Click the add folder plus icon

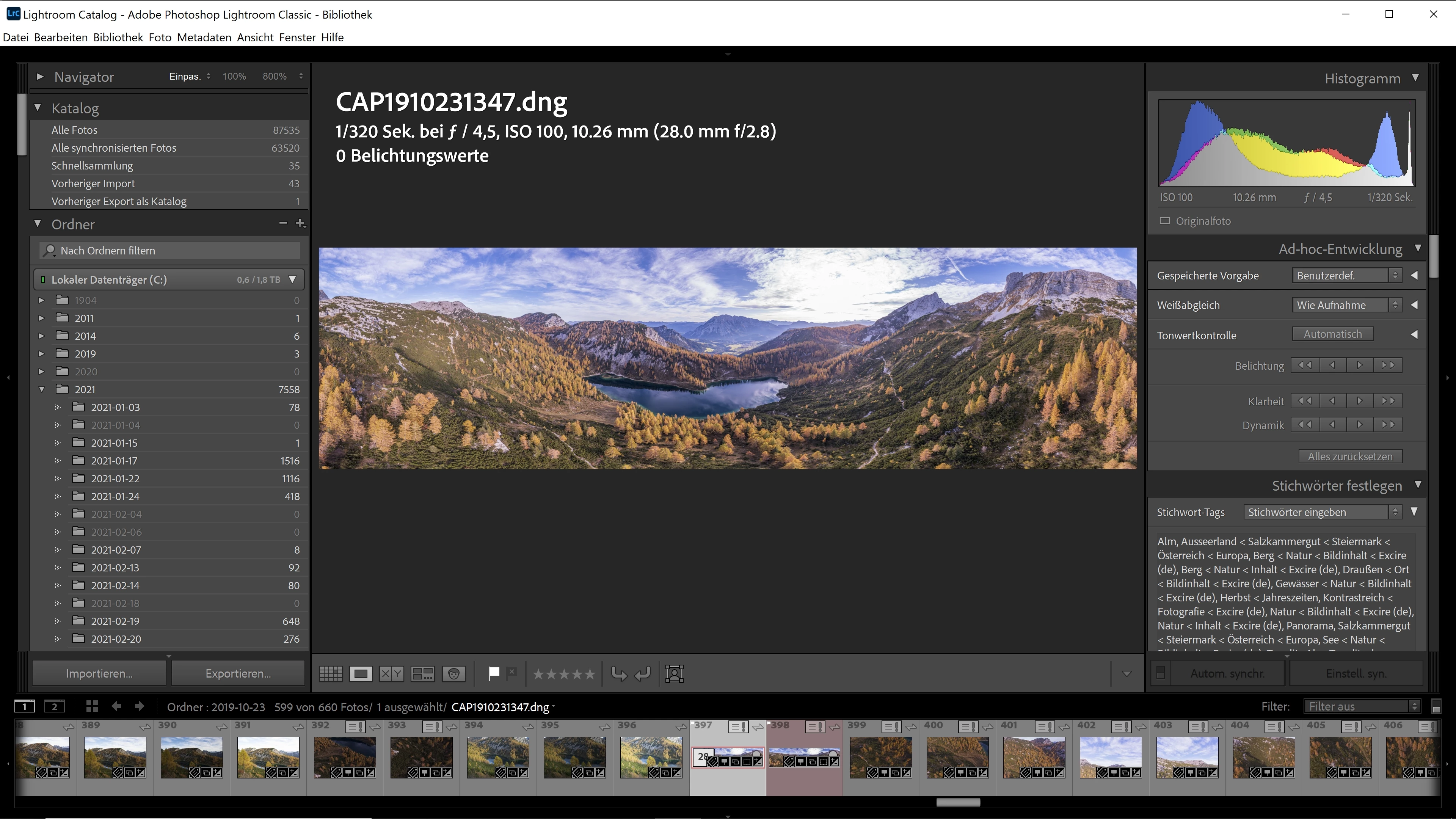(x=300, y=224)
